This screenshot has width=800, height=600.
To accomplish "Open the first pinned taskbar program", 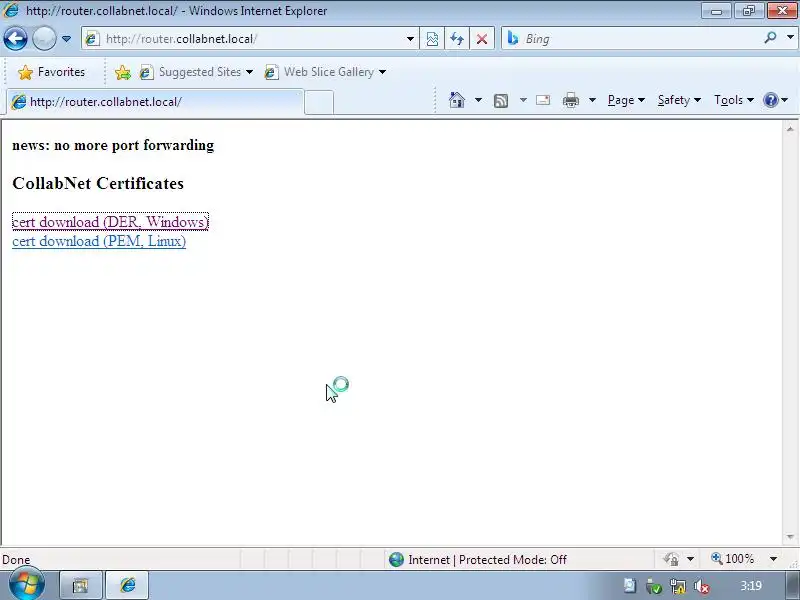I will click(x=81, y=585).
